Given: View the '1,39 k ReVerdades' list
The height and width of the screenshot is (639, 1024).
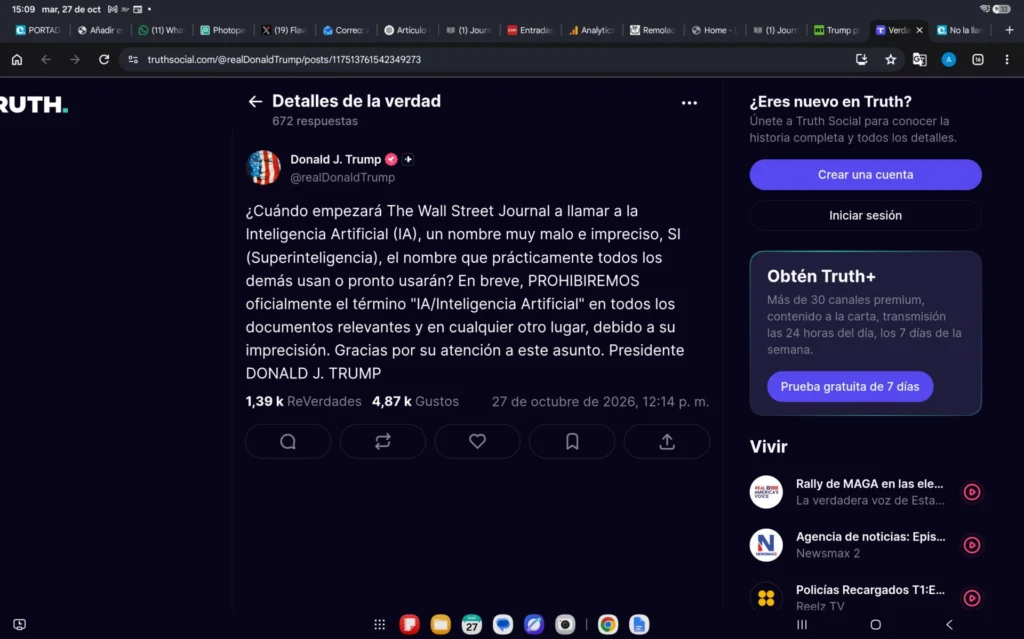Looking at the screenshot, I should [304, 401].
